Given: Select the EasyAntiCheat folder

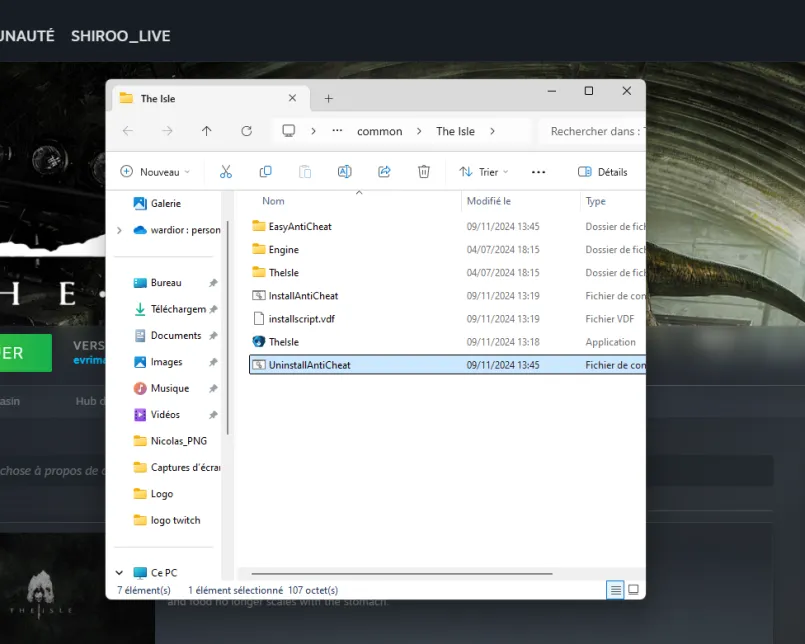Looking at the screenshot, I should tap(300, 226).
